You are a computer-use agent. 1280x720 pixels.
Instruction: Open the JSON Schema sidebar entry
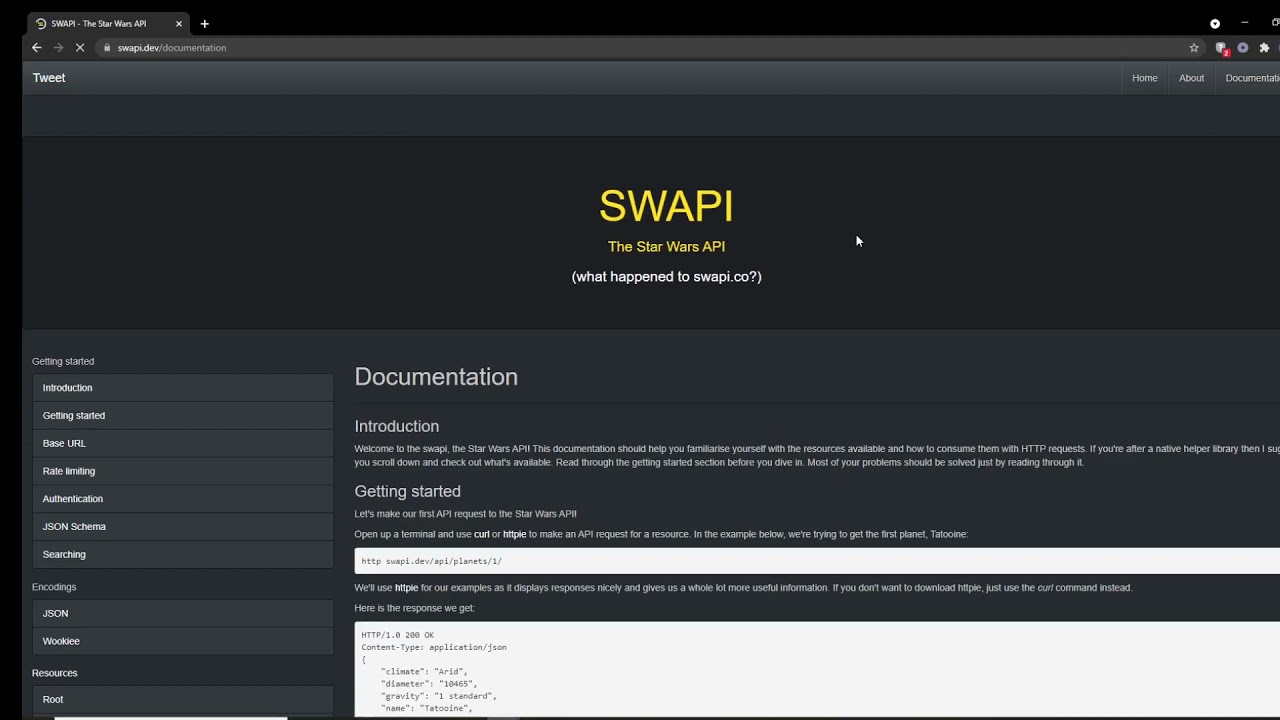point(183,527)
